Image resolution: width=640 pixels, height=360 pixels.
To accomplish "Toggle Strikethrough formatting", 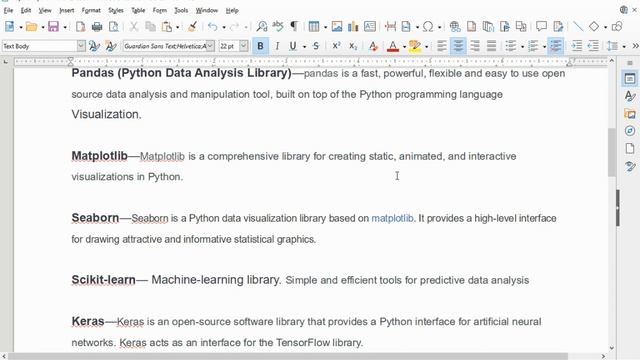I will [316, 46].
